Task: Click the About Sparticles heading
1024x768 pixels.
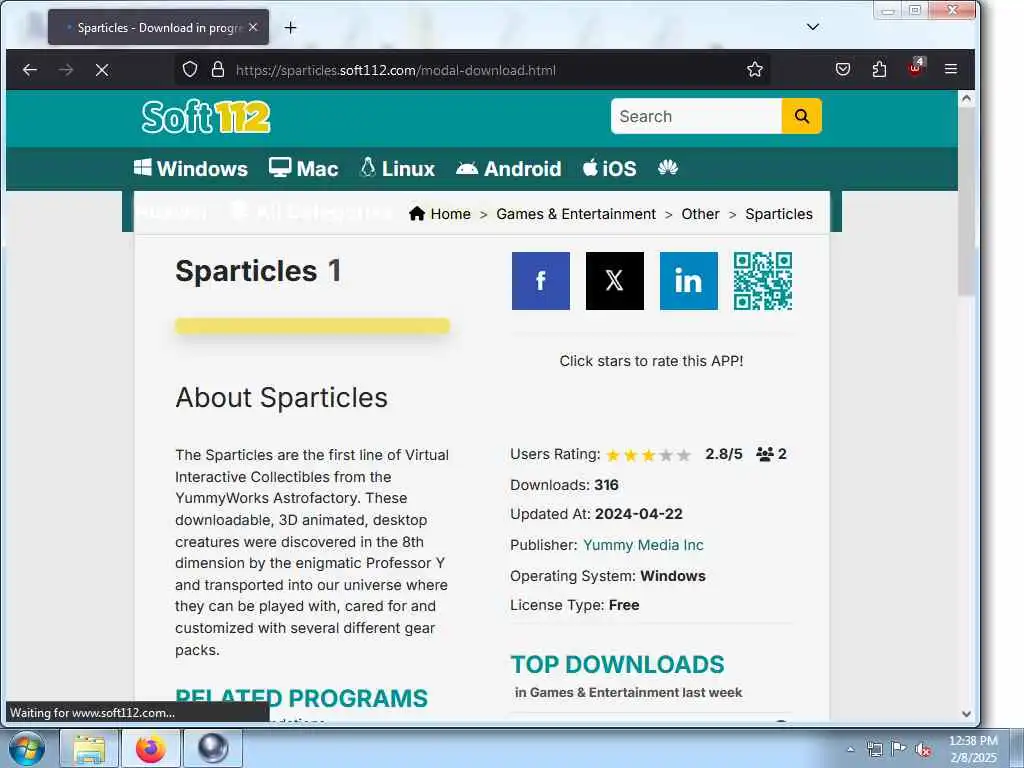Action: point(281,397)
